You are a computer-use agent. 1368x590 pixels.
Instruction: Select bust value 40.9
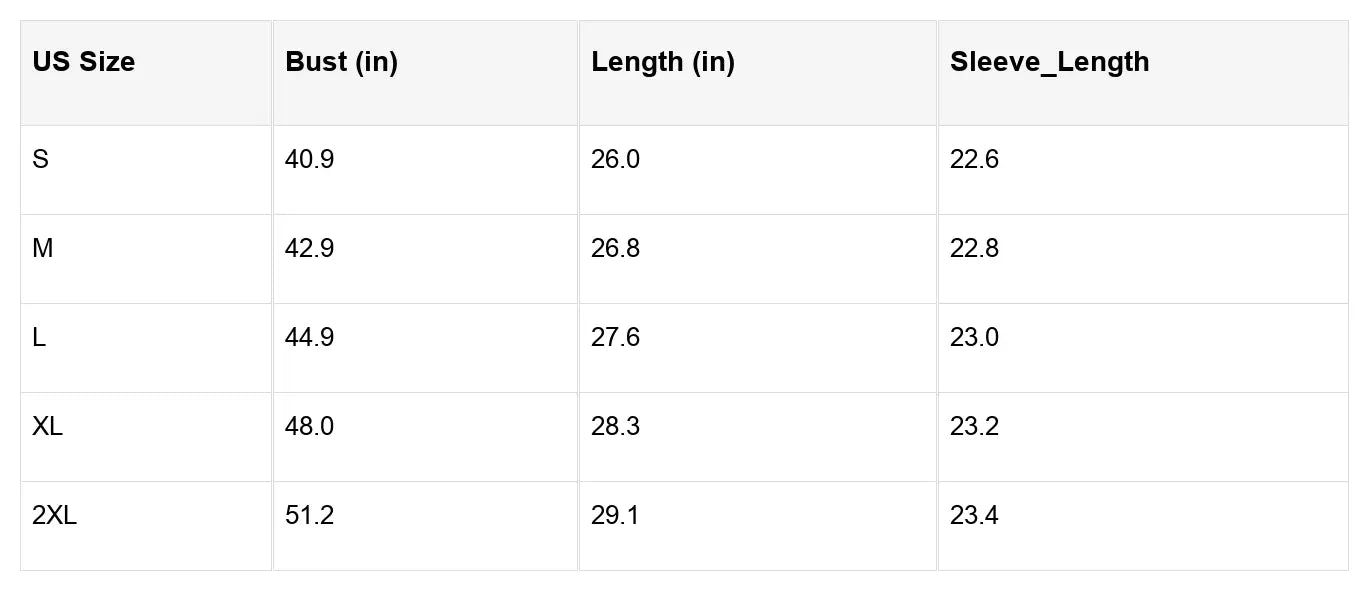pyautogui.click(x=309, y=160)
